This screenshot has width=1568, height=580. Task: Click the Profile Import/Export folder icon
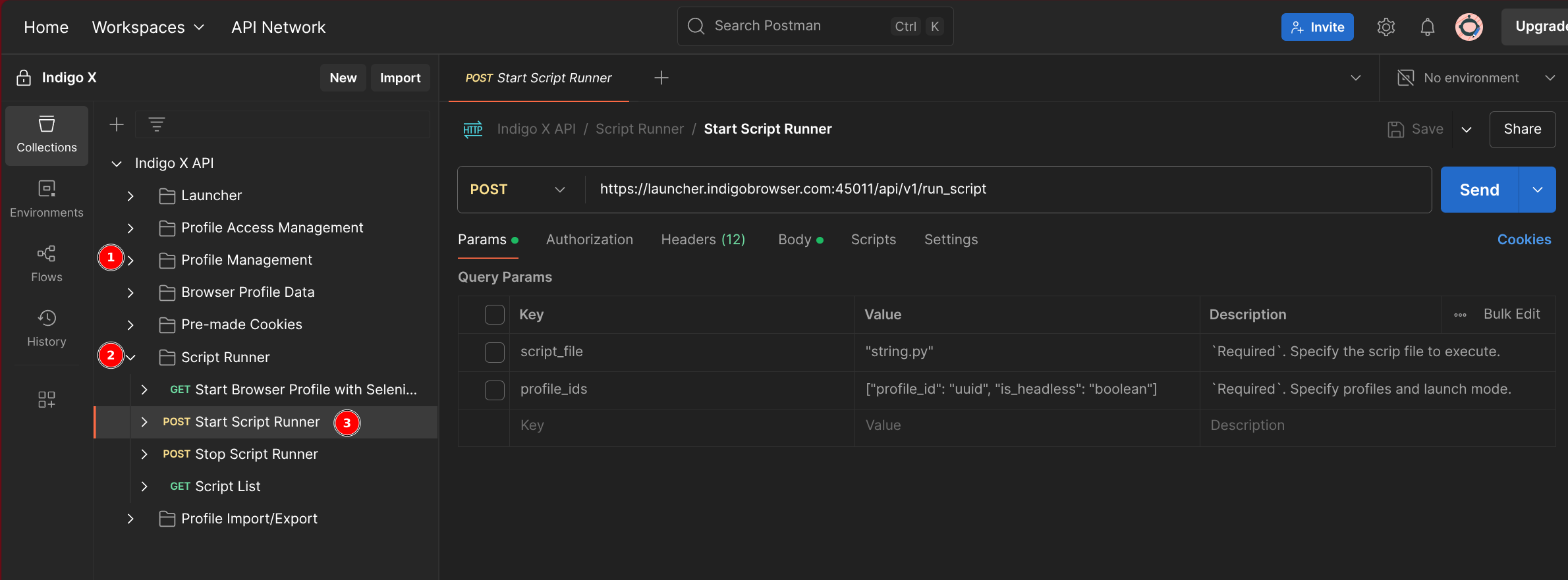(167, 519)
